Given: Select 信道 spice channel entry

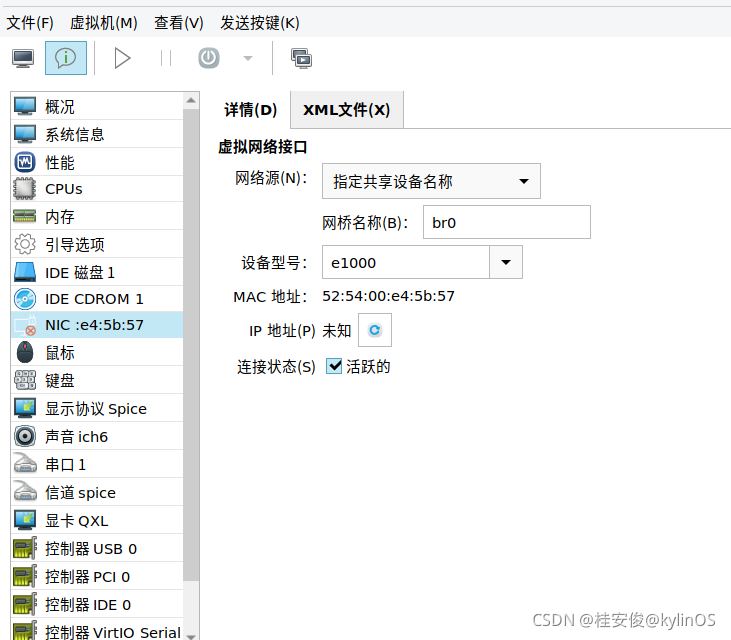Looking at the screenshot, I should click(97, 492).
